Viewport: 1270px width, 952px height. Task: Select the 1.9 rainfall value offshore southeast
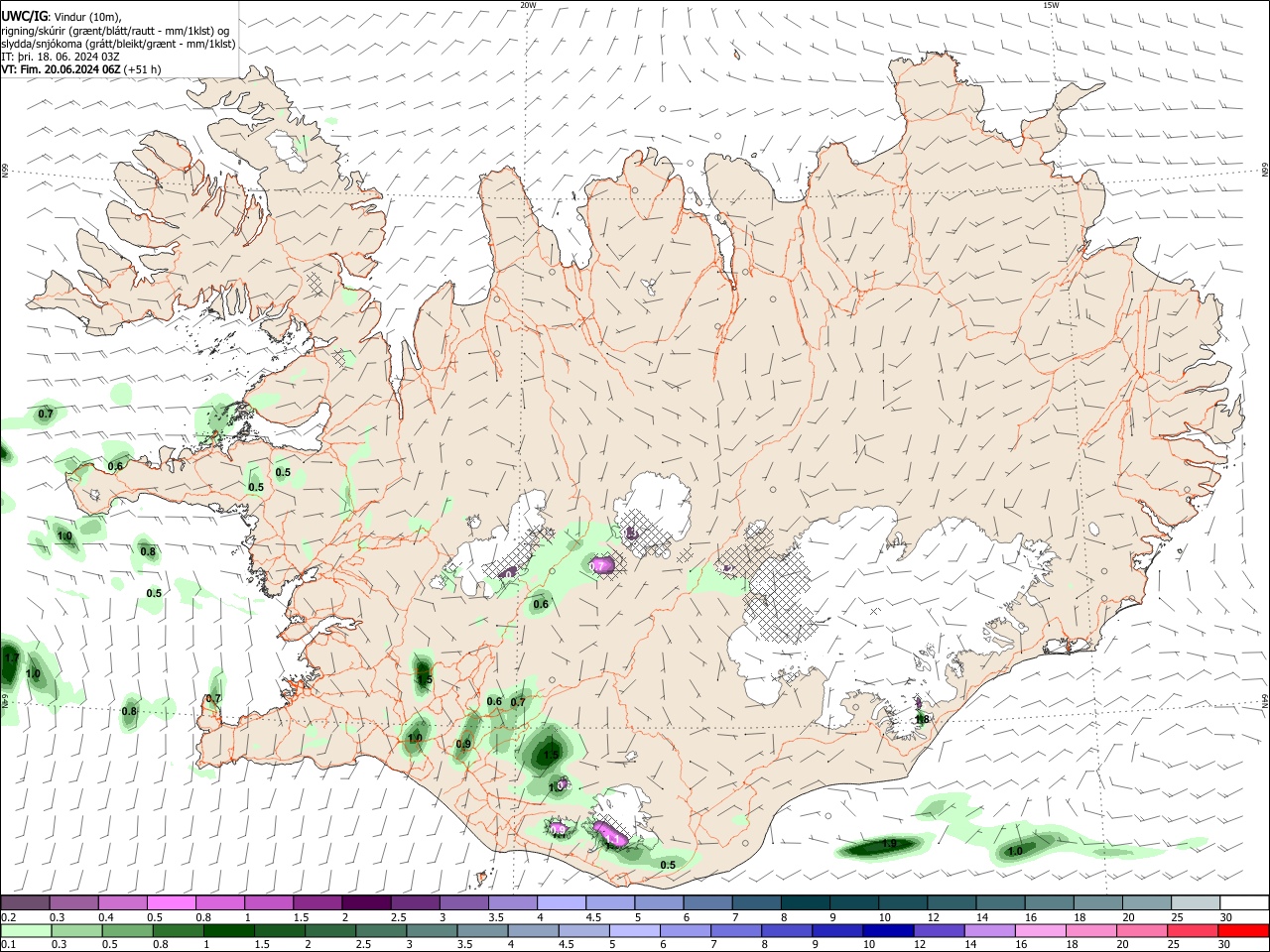(x=889, y=845)
